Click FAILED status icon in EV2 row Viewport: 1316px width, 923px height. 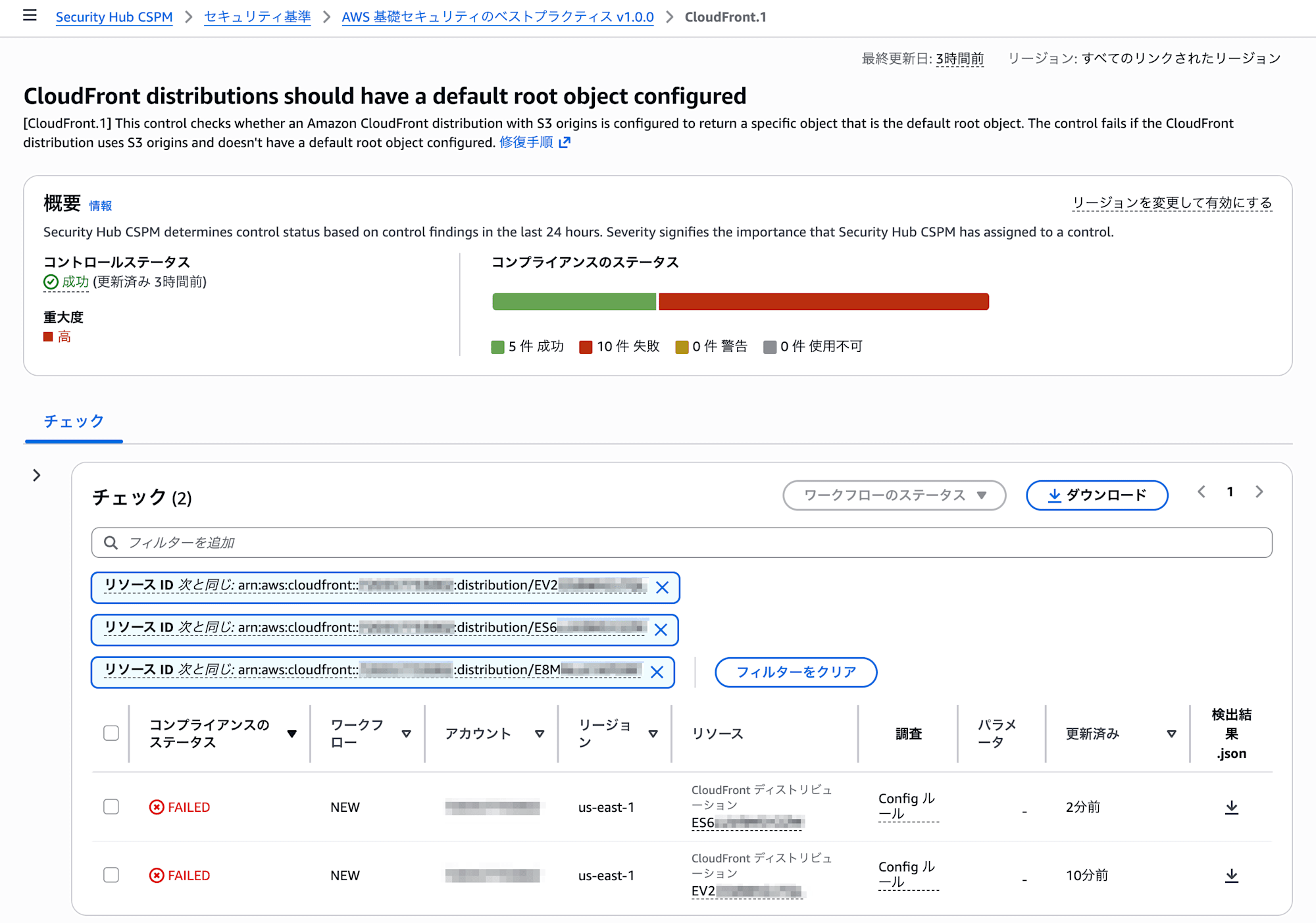tap(157, 876)
